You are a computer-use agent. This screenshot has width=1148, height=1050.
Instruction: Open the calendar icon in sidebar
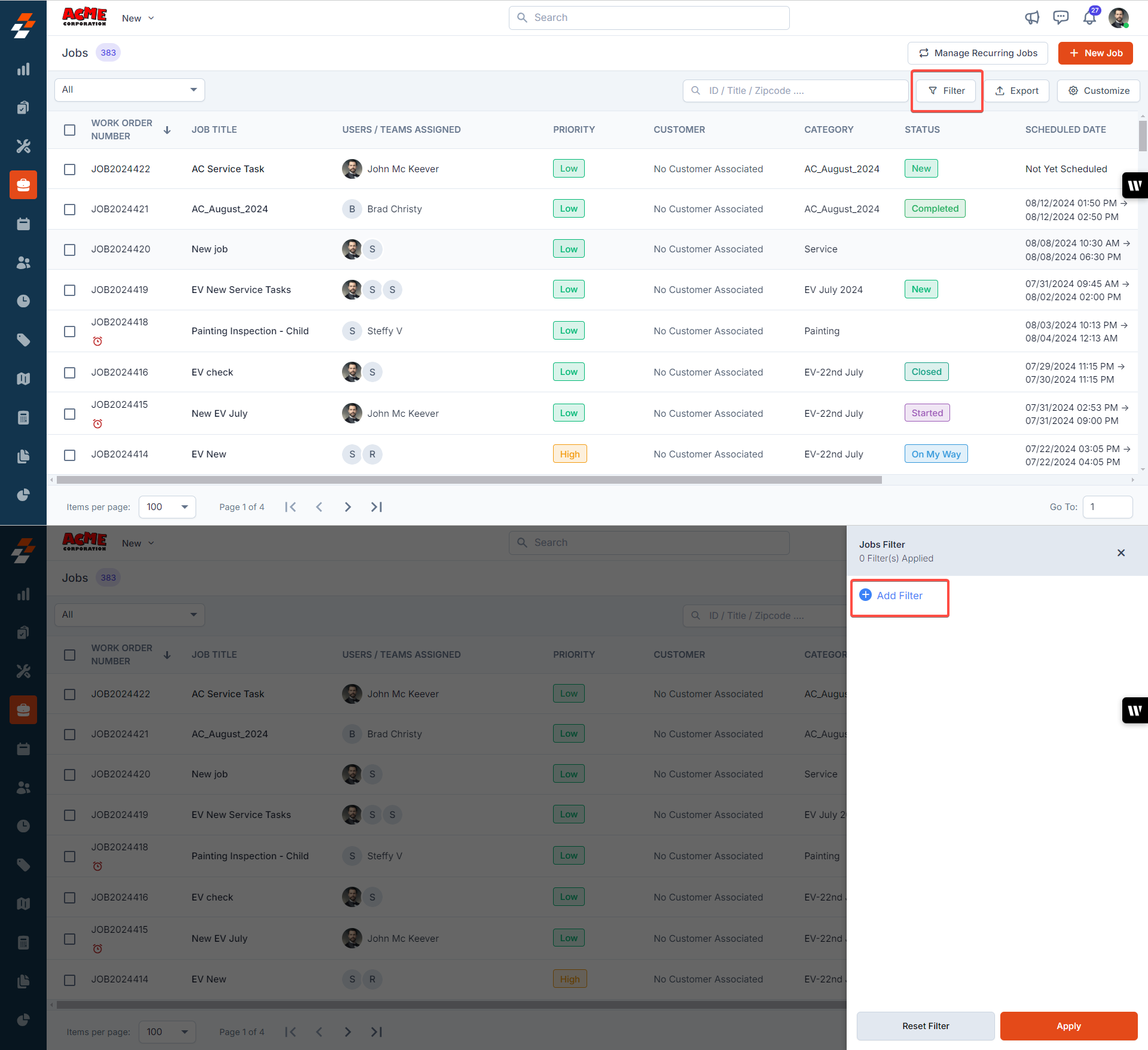point(23,224)
